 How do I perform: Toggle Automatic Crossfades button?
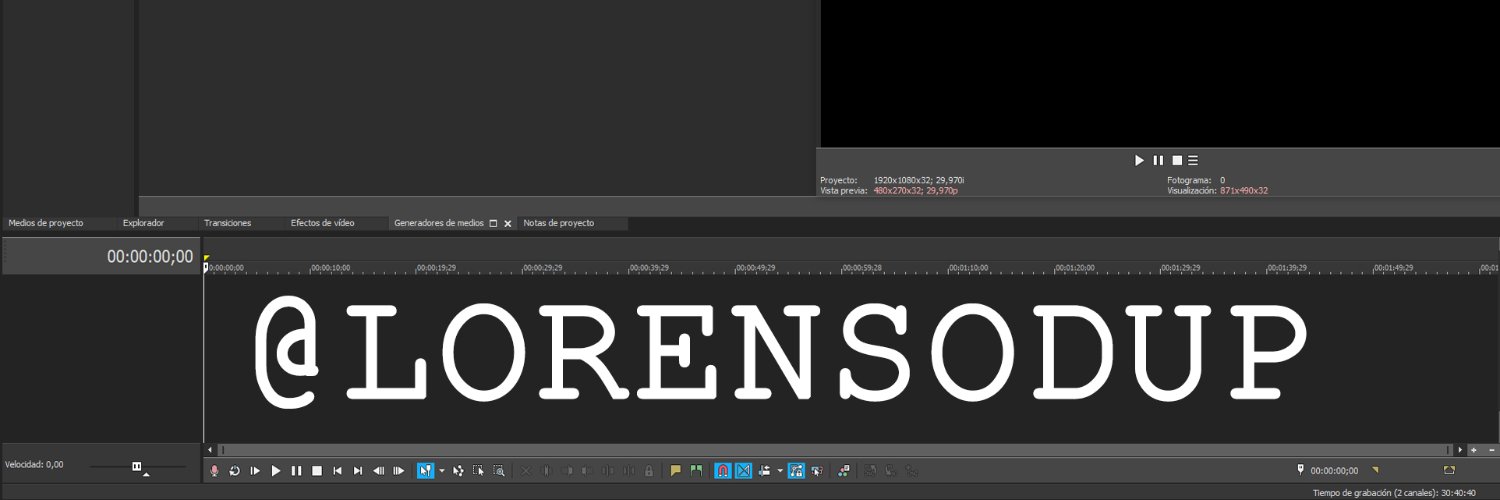[x=743, y=471]
